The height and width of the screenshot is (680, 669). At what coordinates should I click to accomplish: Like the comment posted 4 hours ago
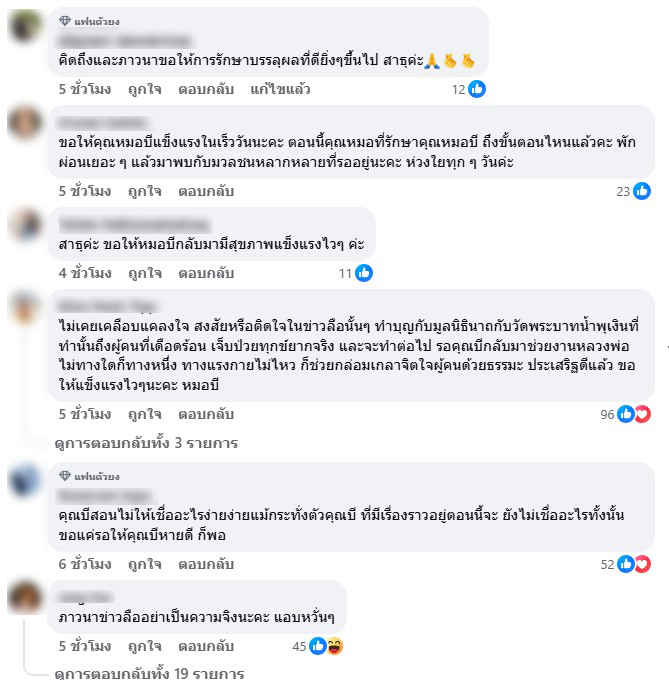[x=145, y=273]
